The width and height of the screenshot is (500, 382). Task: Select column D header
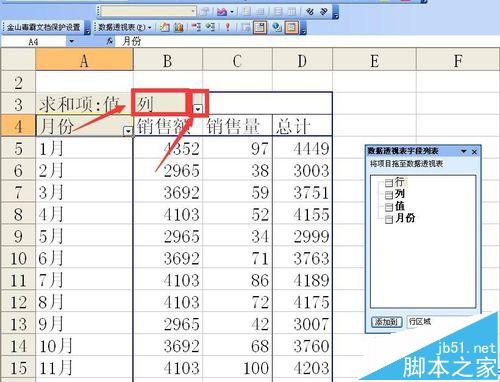click(x=302, y=60)
